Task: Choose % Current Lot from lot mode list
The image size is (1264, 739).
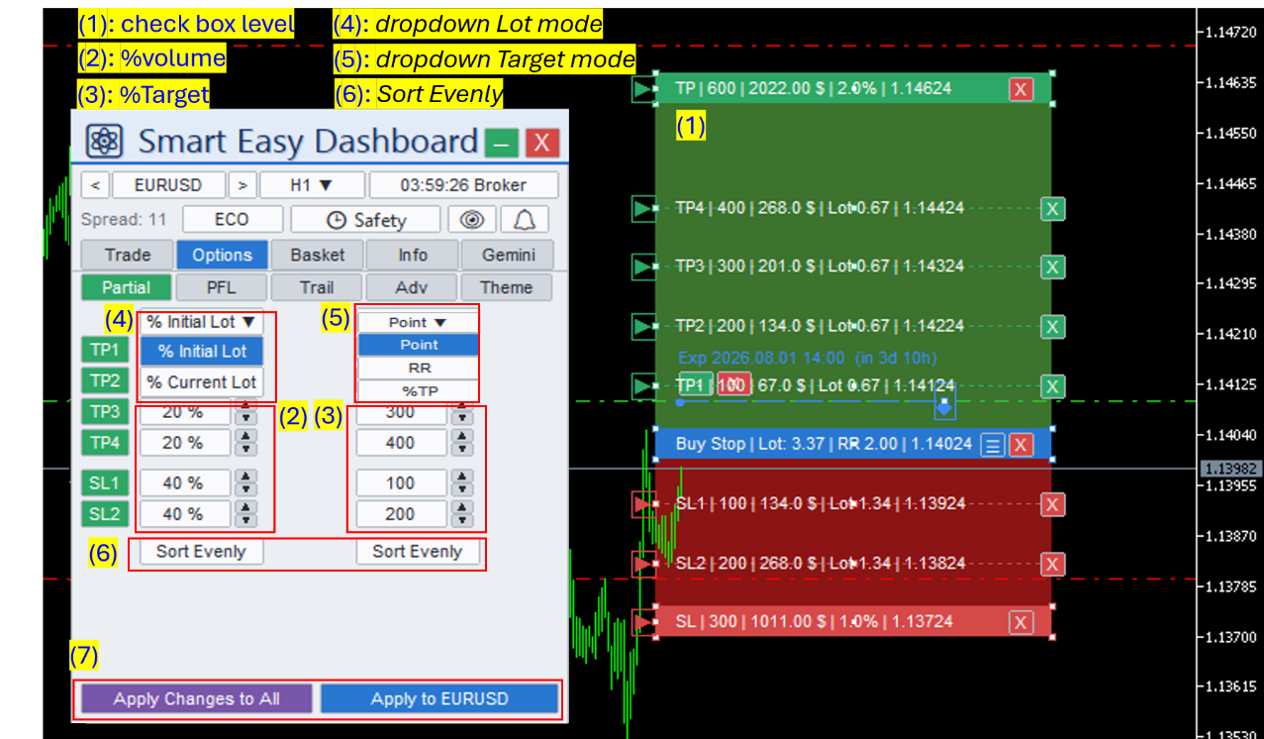Action: [x=202, y=382]
